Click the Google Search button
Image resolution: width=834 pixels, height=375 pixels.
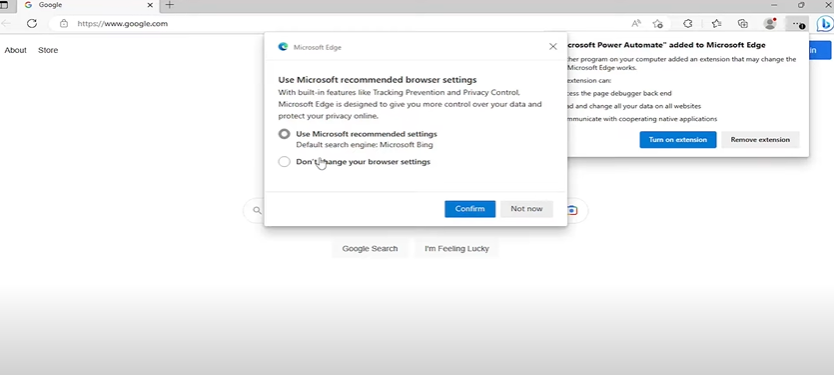[x=370, y=248]
